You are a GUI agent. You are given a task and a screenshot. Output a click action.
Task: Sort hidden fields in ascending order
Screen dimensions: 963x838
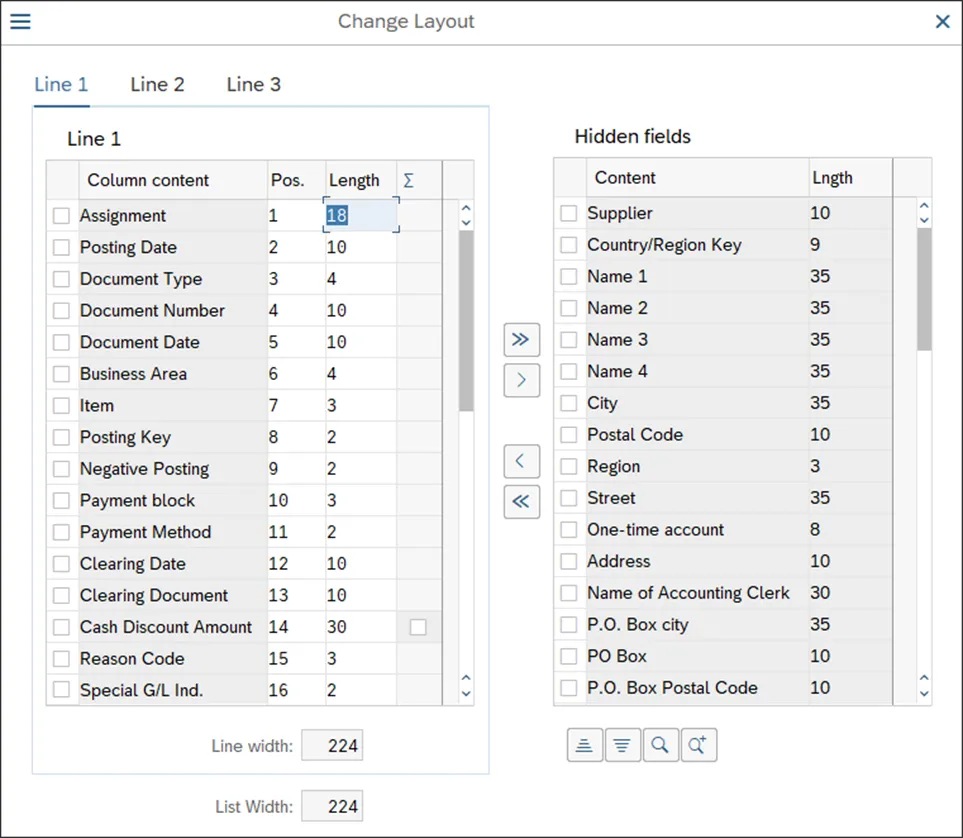[x=585, y=745]
